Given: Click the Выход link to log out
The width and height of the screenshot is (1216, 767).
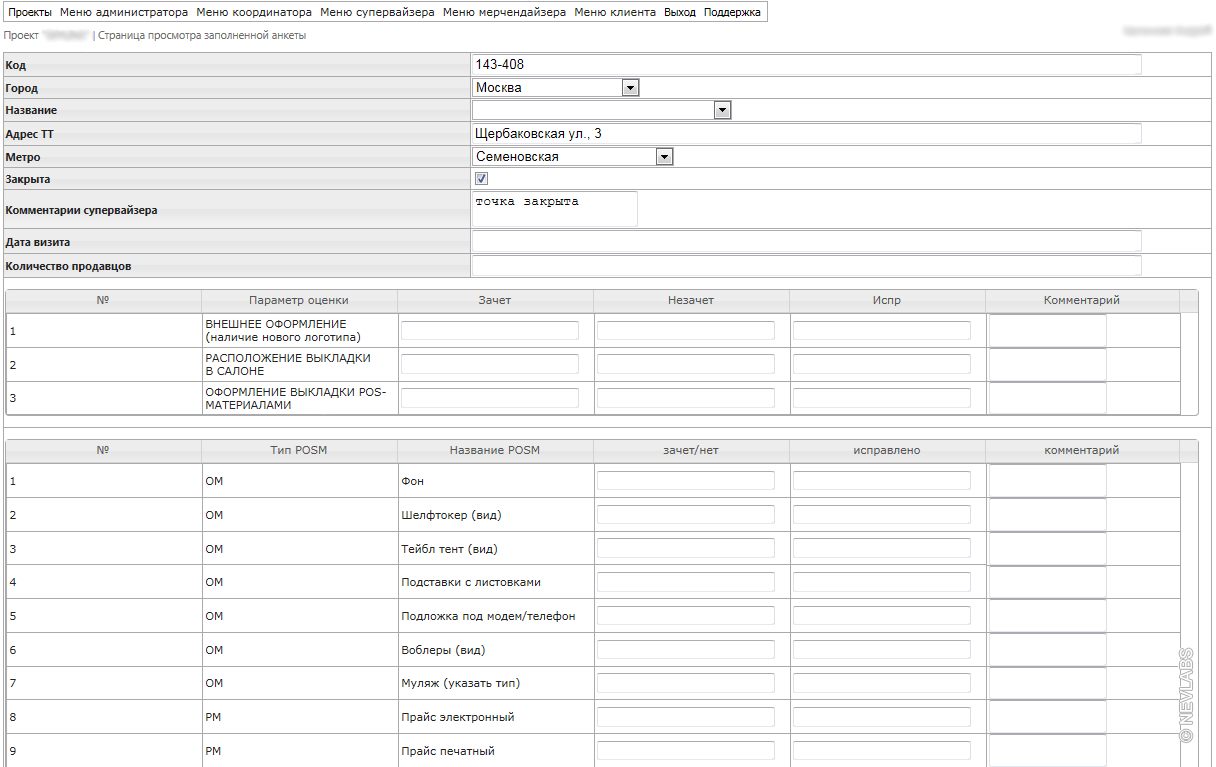Looking at the screenshot, I should click(680, 13).
